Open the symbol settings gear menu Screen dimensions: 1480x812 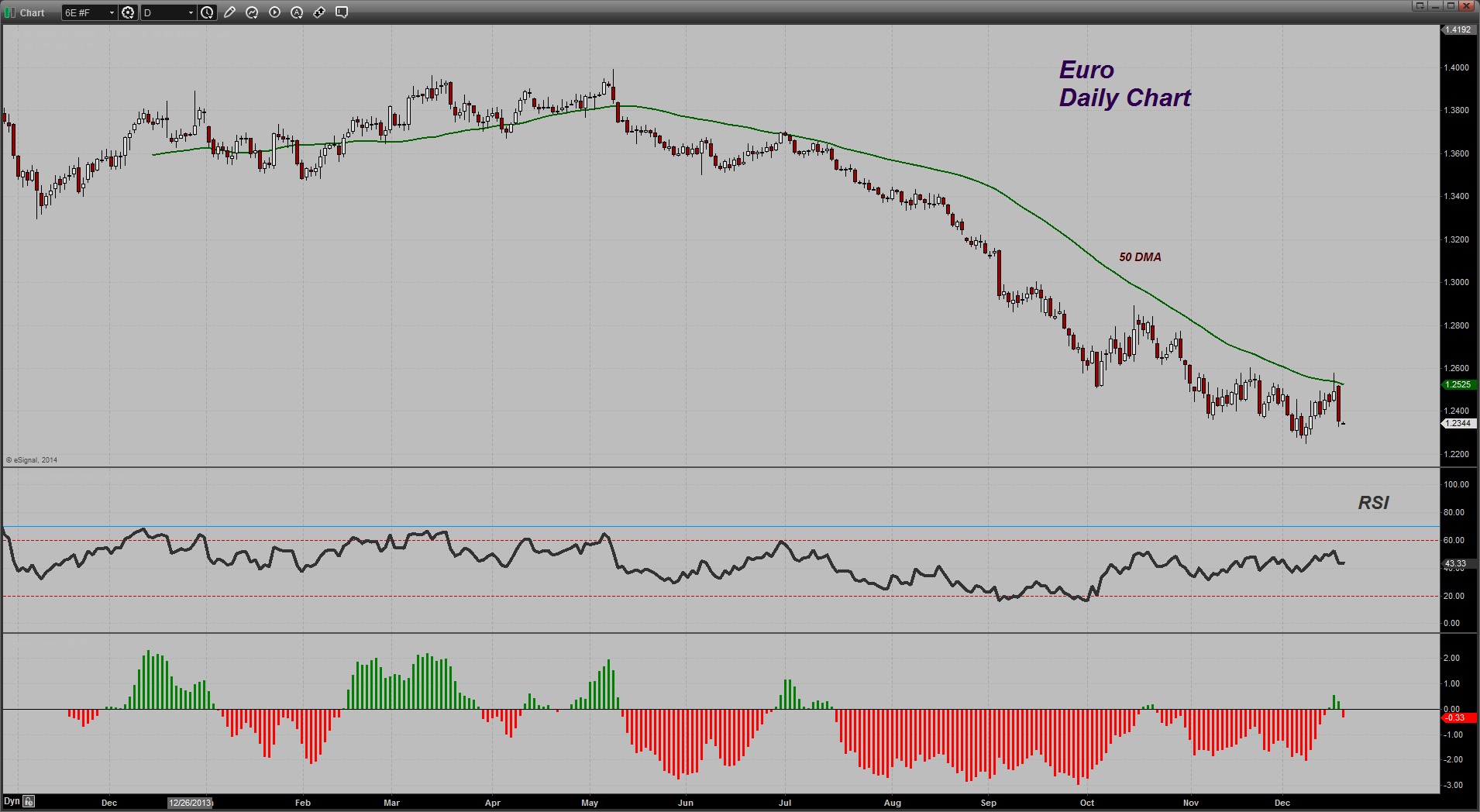(x=128, y=12)
